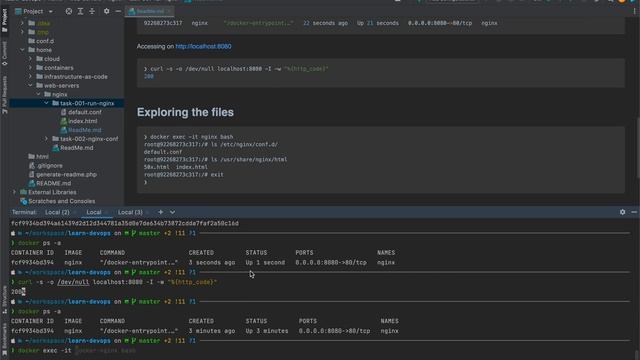
Task: Click the docker exec -it nginx bash line
Action: pos(188,137)
